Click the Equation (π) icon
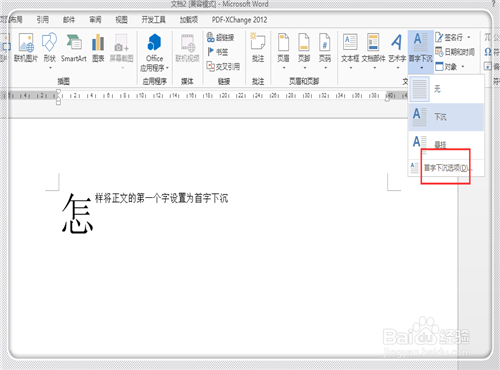Image resolution: width=500 pixels, height=370 pixels. click(x=488, y=37)
